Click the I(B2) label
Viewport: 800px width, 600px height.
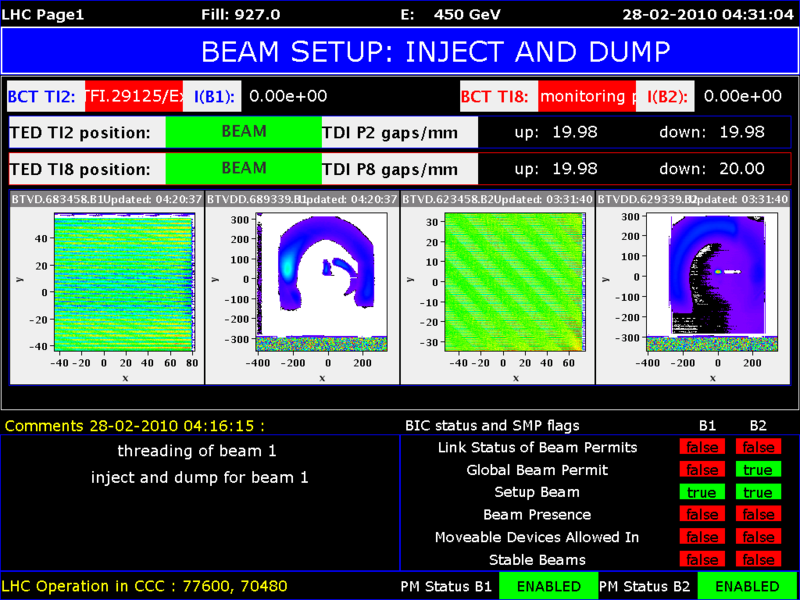click(665, 96)
